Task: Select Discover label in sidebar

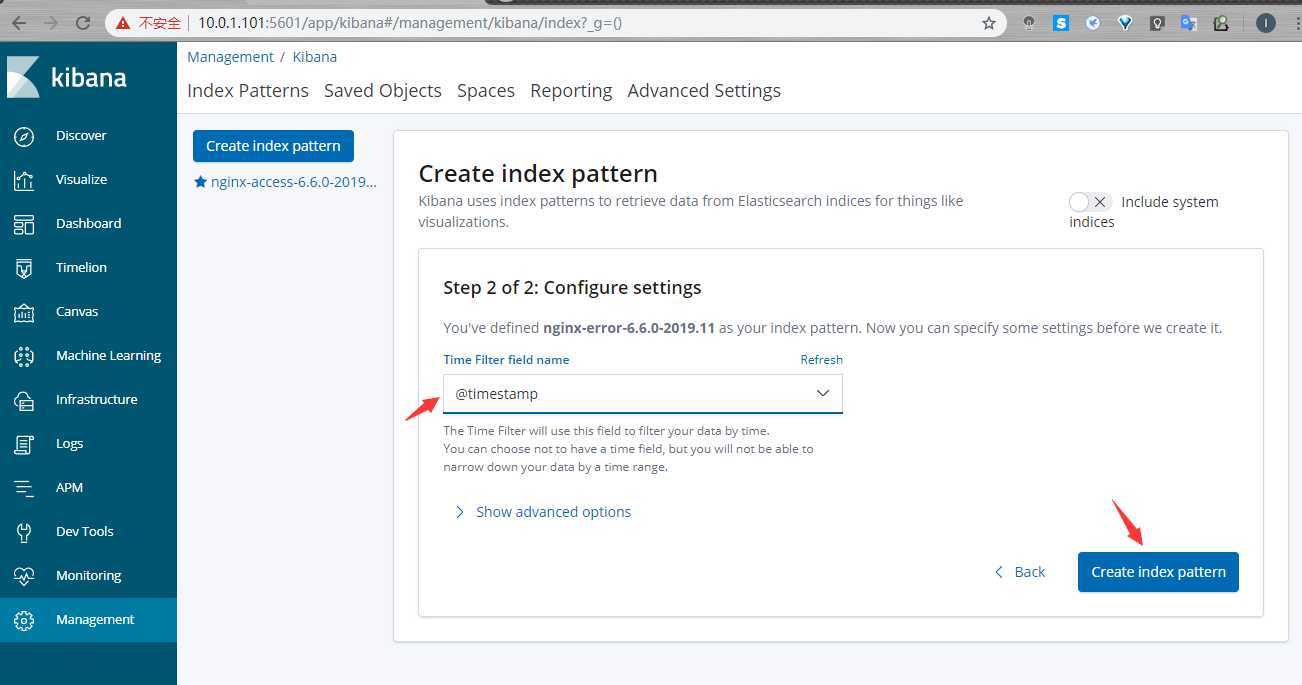Action: click(81, 136)
